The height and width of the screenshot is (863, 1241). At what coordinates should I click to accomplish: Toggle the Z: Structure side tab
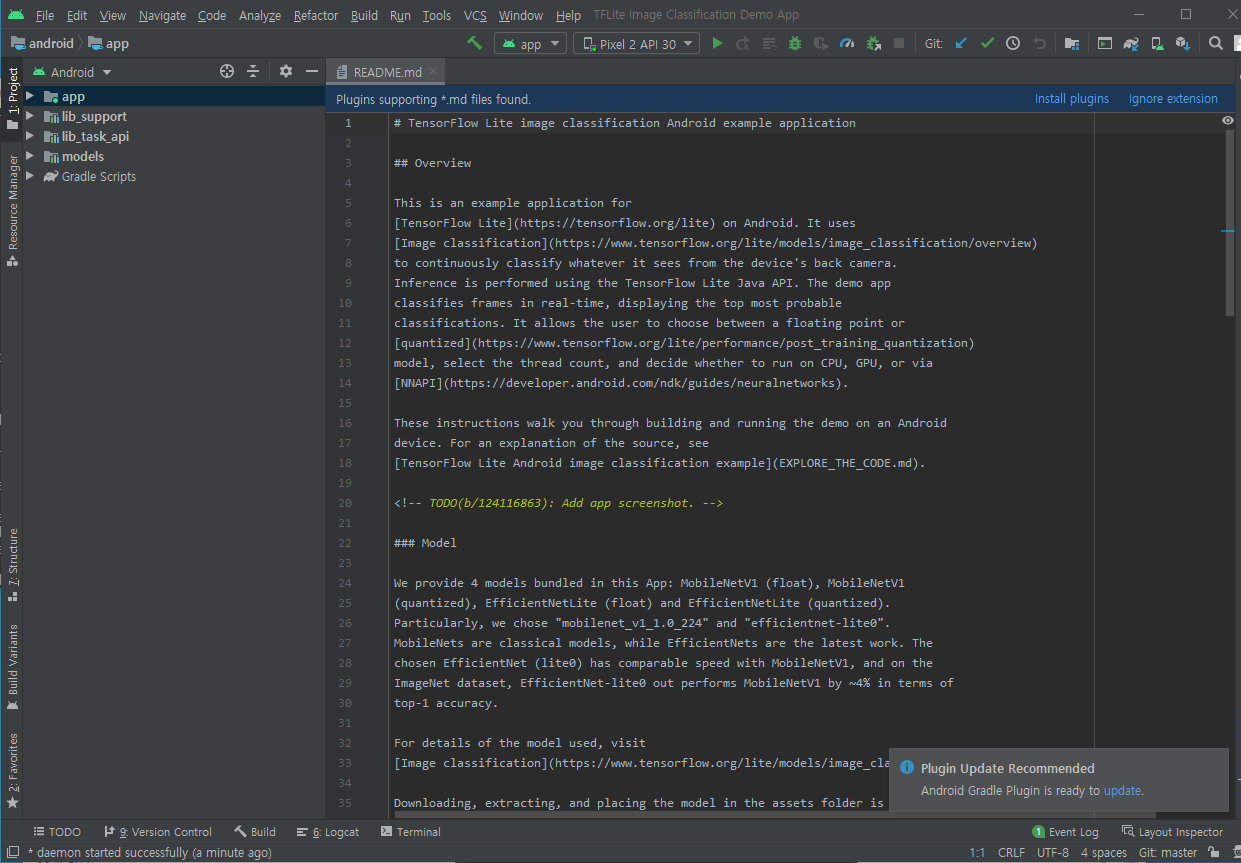click(12, 565)
